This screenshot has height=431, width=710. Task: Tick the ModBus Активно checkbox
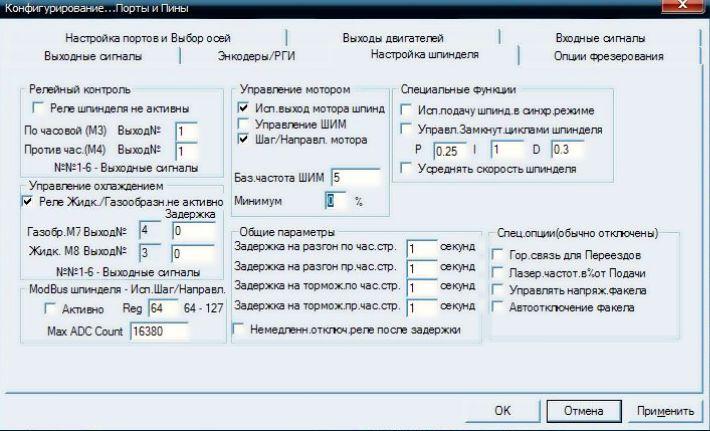pos(39,311)
